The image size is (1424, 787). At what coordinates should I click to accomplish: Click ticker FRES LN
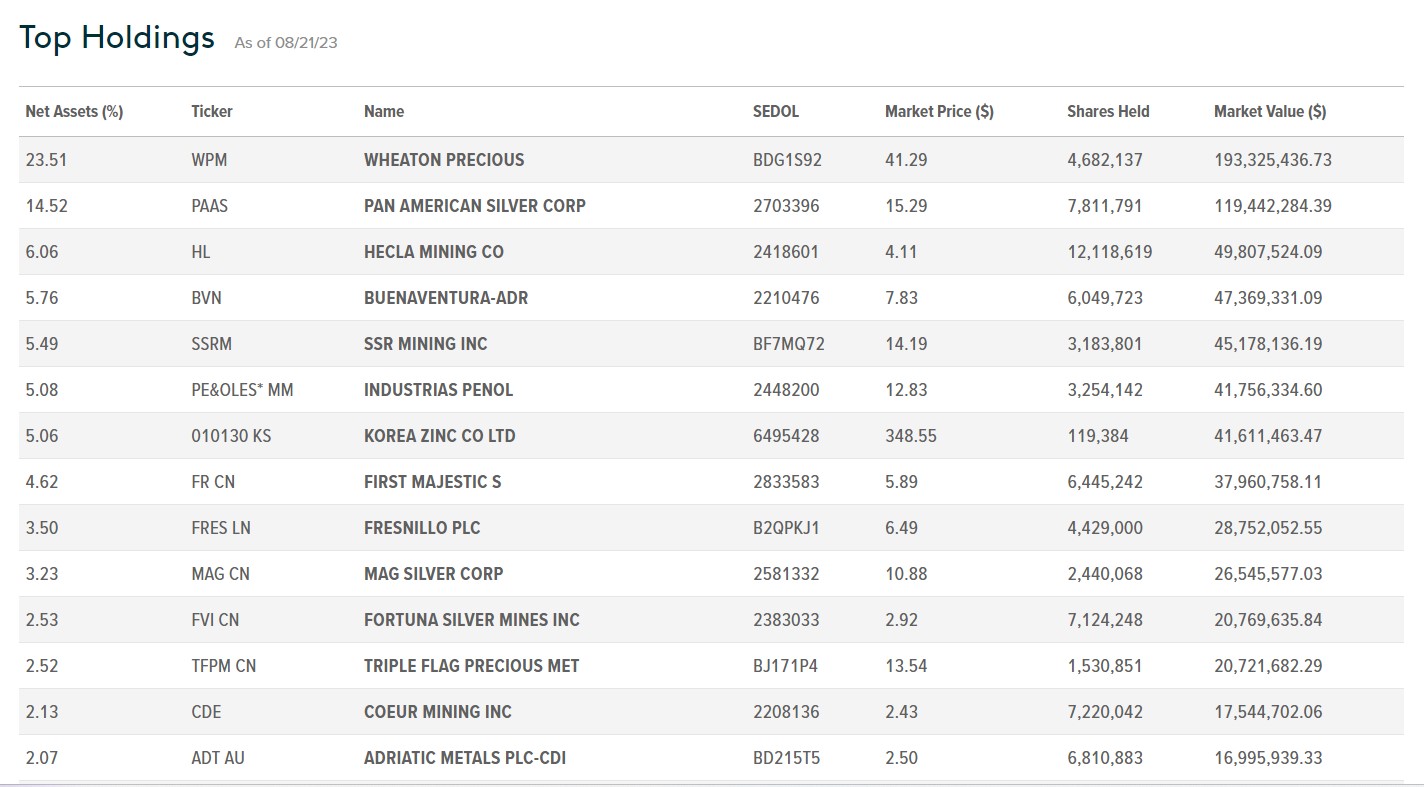pyautogui.click(x=221, y=528)
